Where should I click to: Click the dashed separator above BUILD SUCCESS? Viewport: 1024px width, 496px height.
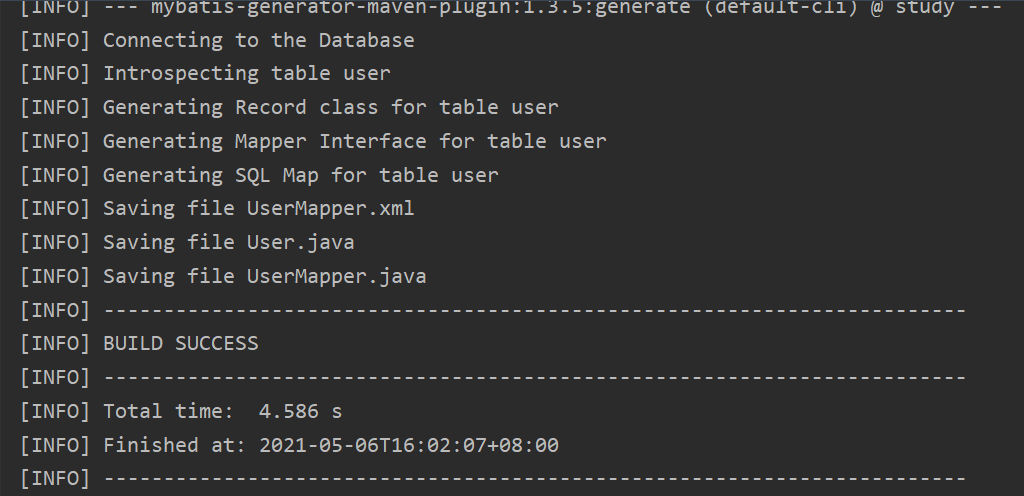click(x=534, y=311)
